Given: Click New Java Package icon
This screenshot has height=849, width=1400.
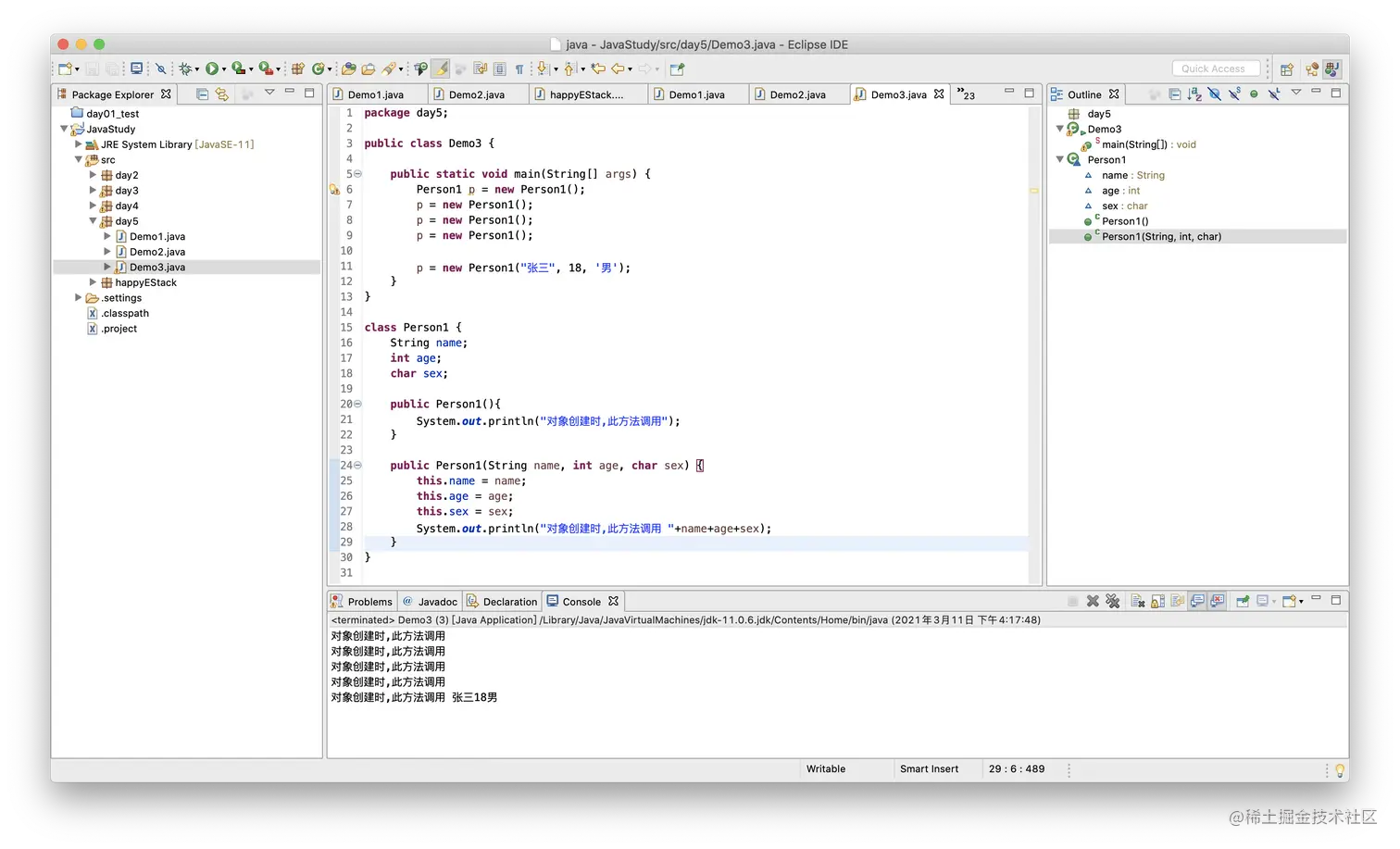Looking at the screenshot, I should (297, 69).
